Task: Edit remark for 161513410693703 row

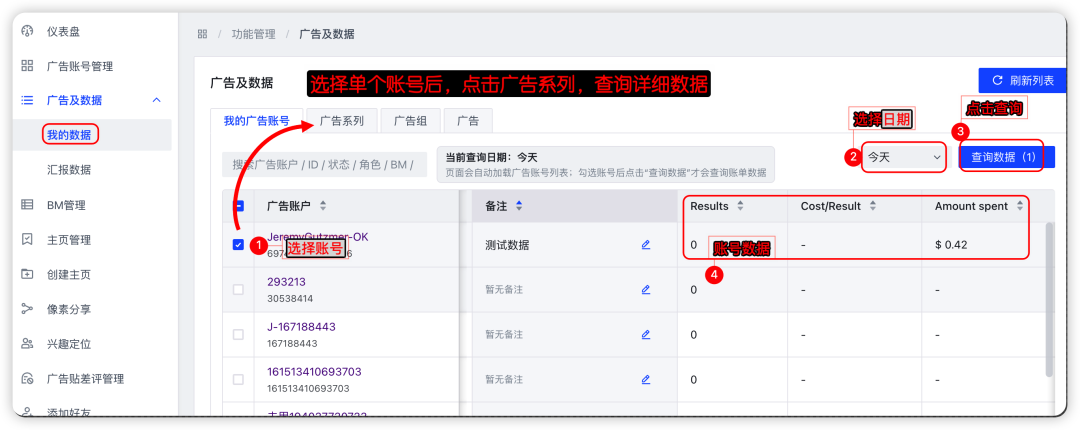Action: click(645, 379)
